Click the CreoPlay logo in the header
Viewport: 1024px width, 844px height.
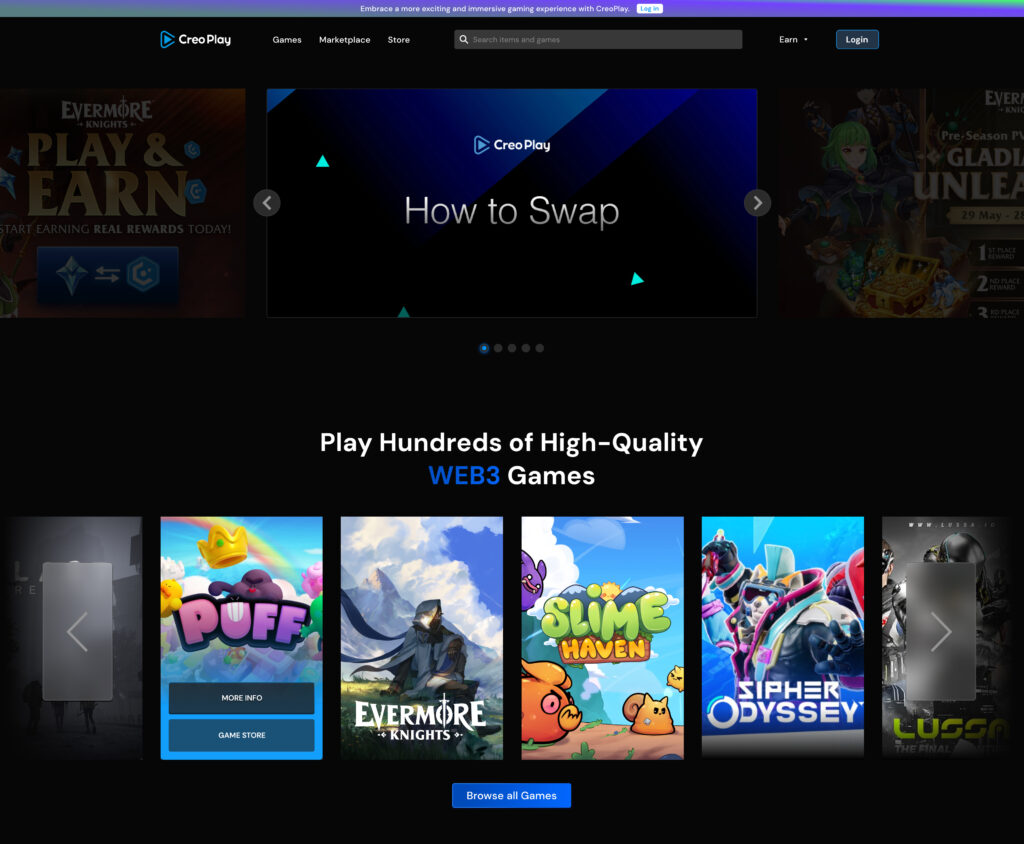196,40
